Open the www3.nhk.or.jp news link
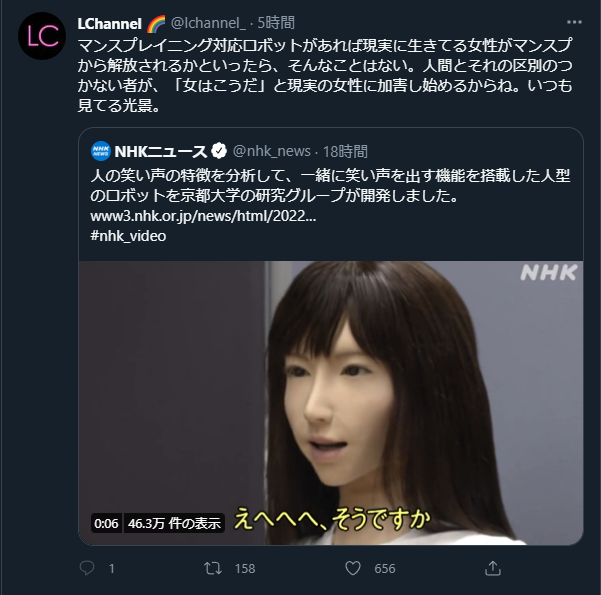The image size is (601, 595). point(204,216)
